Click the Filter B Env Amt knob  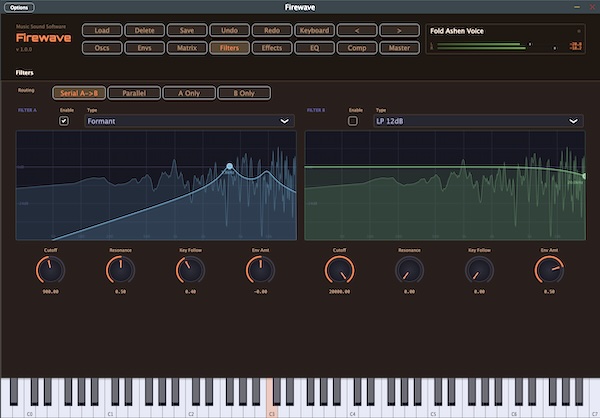[x=549, y=270]
